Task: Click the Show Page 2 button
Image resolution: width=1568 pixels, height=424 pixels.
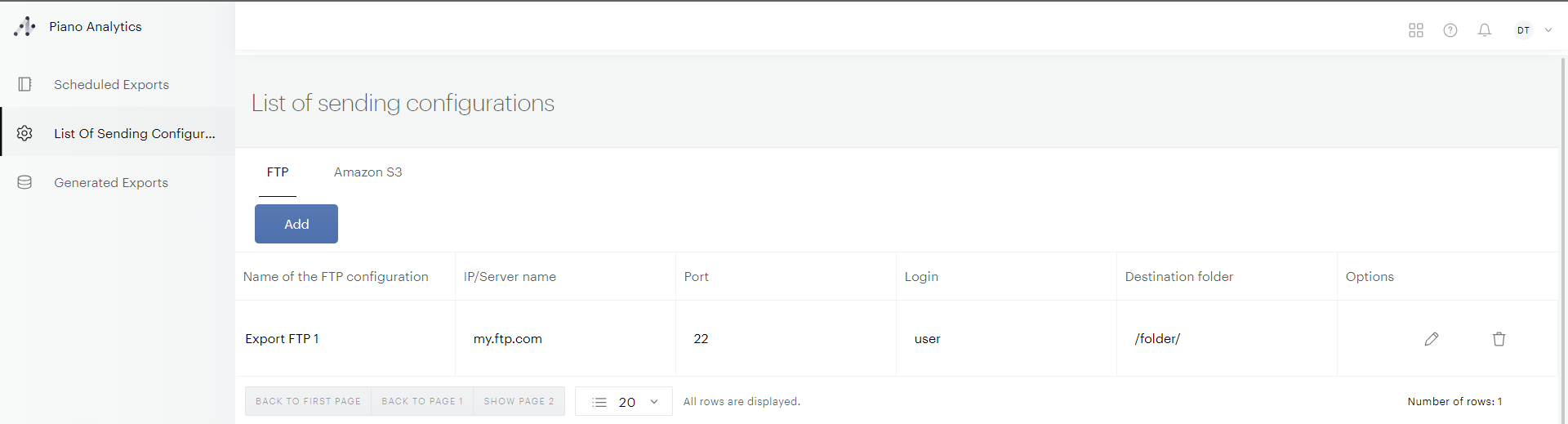Action: pyautogui.click(x=519, y=401)
